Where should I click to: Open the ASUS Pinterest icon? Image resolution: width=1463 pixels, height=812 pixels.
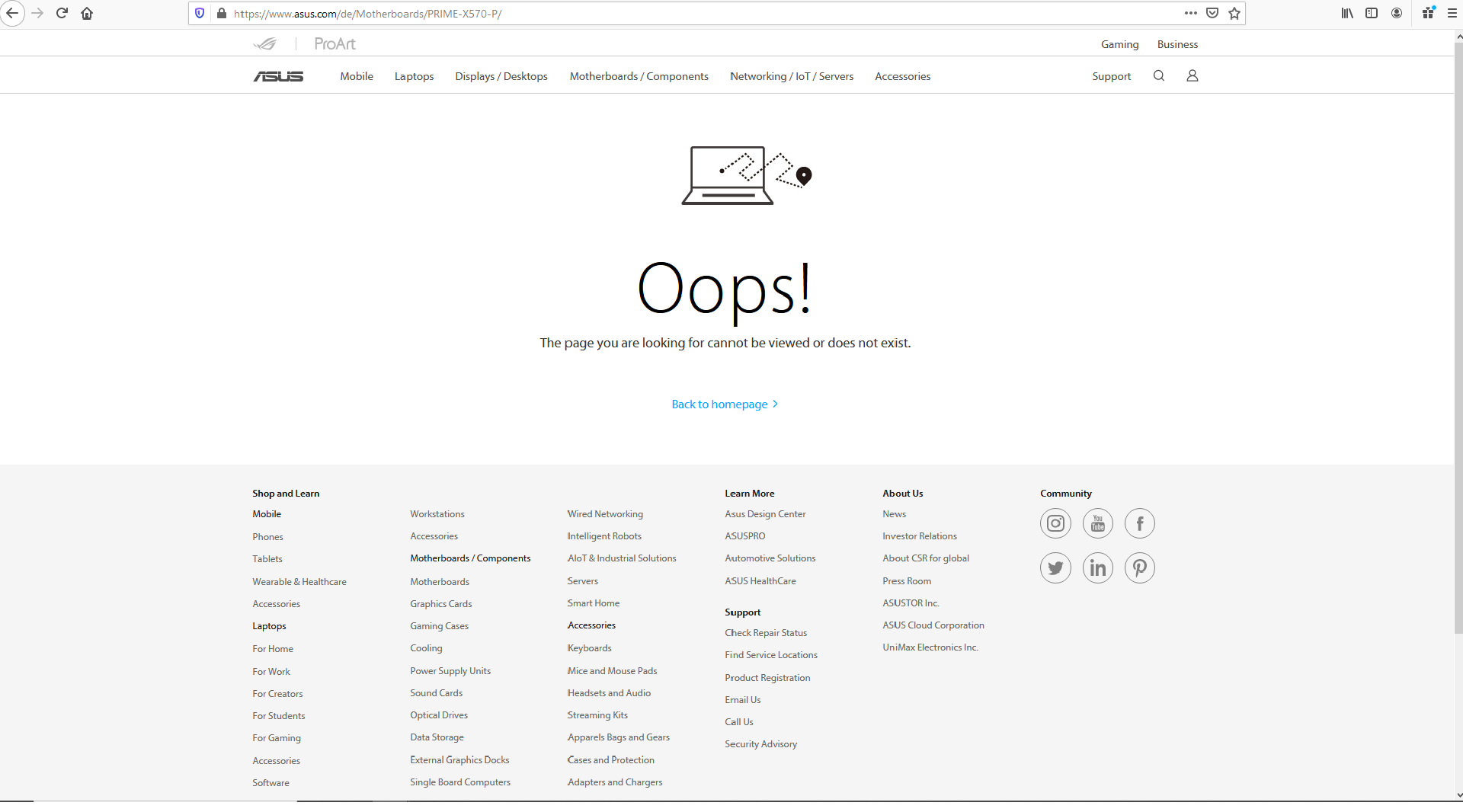tap(1140, 567)
